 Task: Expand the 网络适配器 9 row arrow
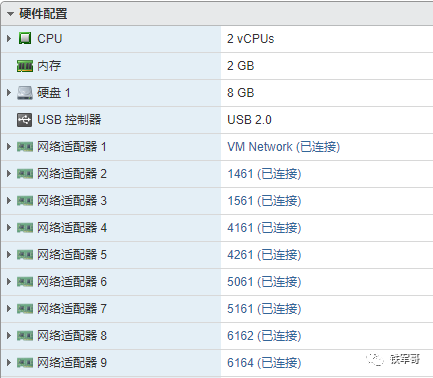(x=9, y=363)
